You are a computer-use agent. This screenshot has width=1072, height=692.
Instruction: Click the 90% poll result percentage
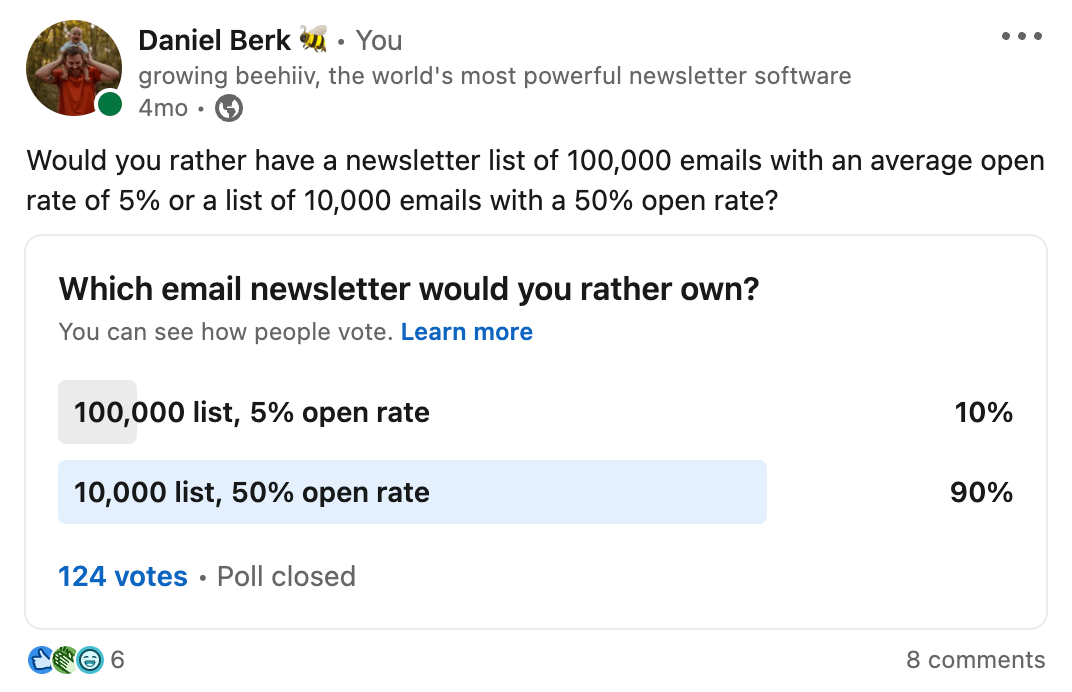coord(981,492)
